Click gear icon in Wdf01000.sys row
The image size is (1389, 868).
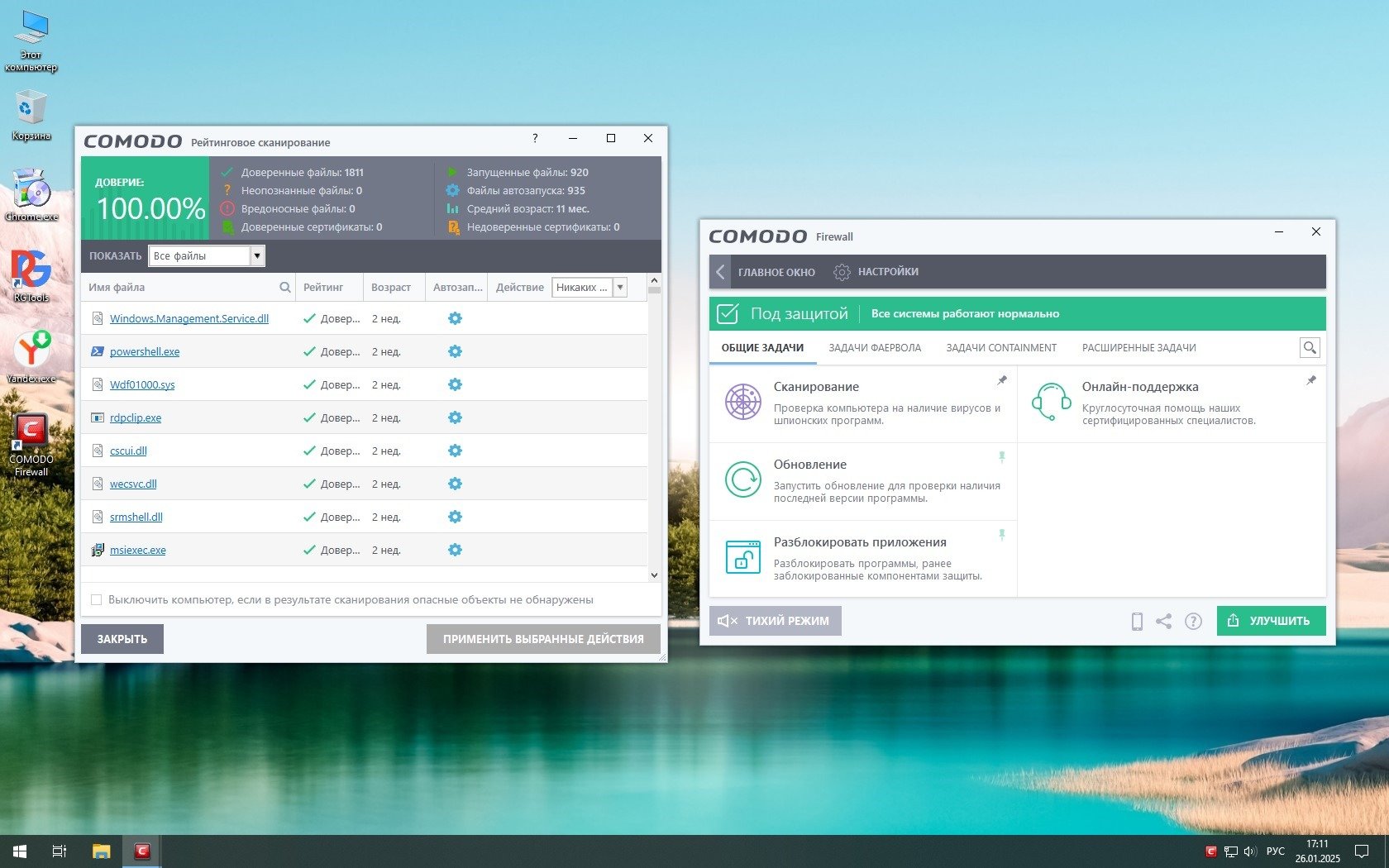pyautogui.click(x=455, y=384)
